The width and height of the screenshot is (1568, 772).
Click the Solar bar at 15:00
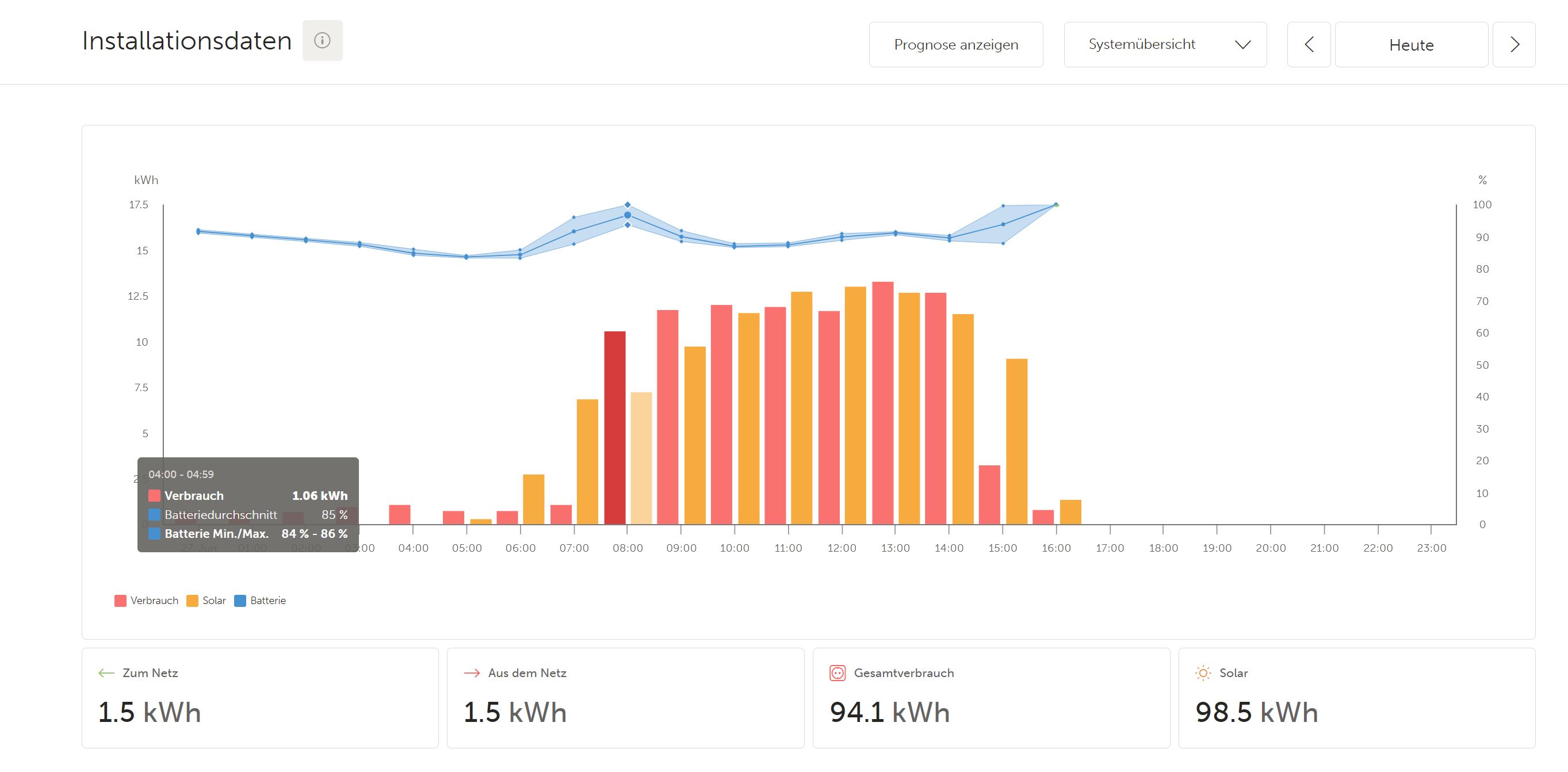[1016, 441]
